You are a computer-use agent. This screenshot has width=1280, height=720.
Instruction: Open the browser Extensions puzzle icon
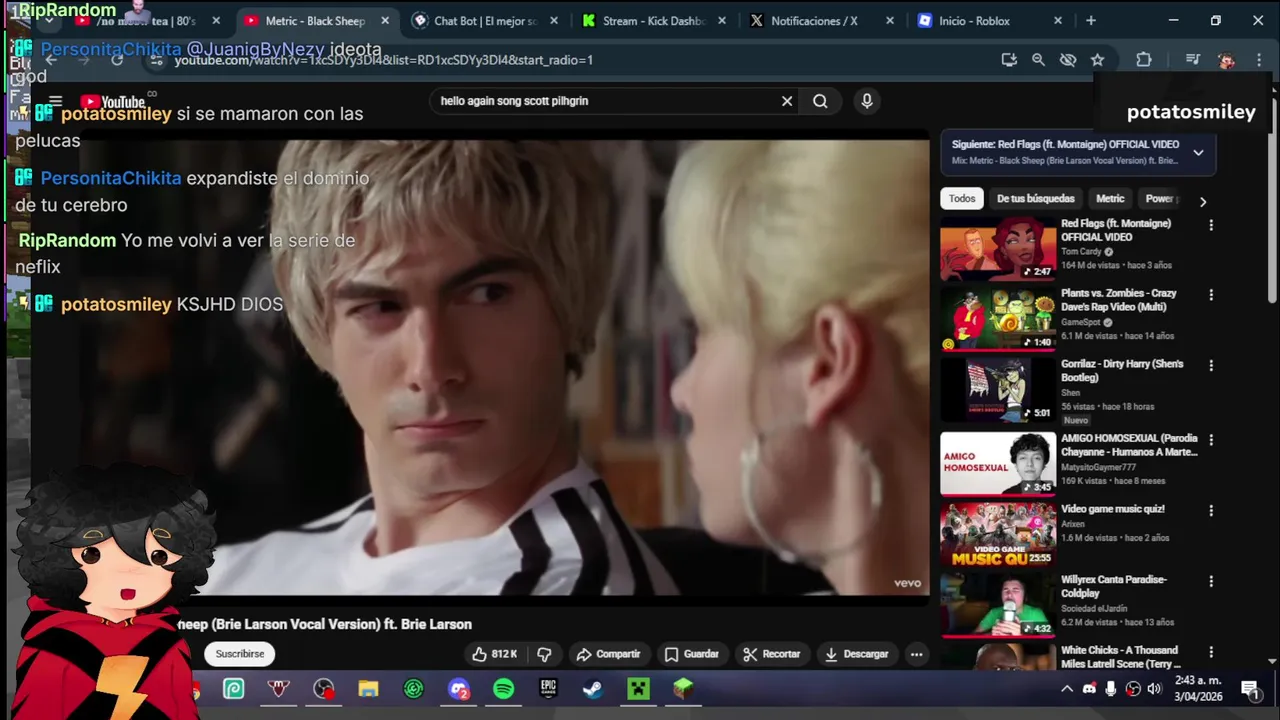coord(1144,60)
